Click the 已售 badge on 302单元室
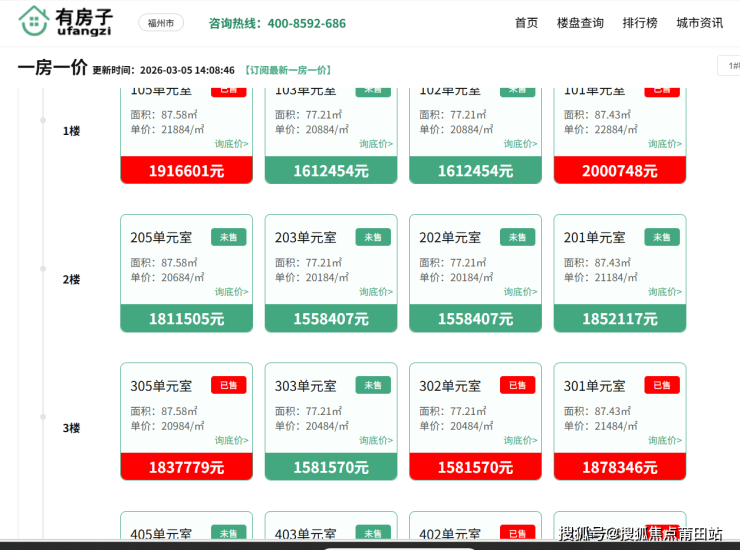This screenshot has height=550, width=740. point(517,385)
